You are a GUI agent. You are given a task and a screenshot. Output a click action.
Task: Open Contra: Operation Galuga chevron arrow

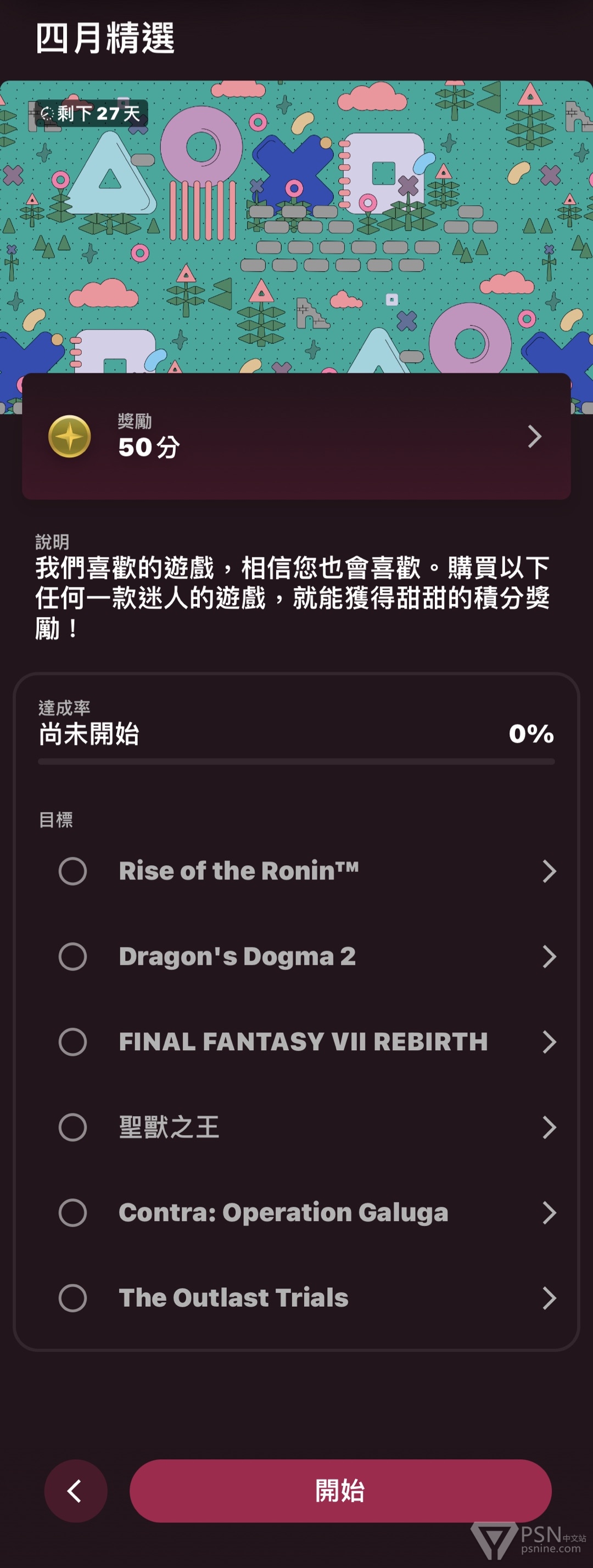(x=549, y=1213)
